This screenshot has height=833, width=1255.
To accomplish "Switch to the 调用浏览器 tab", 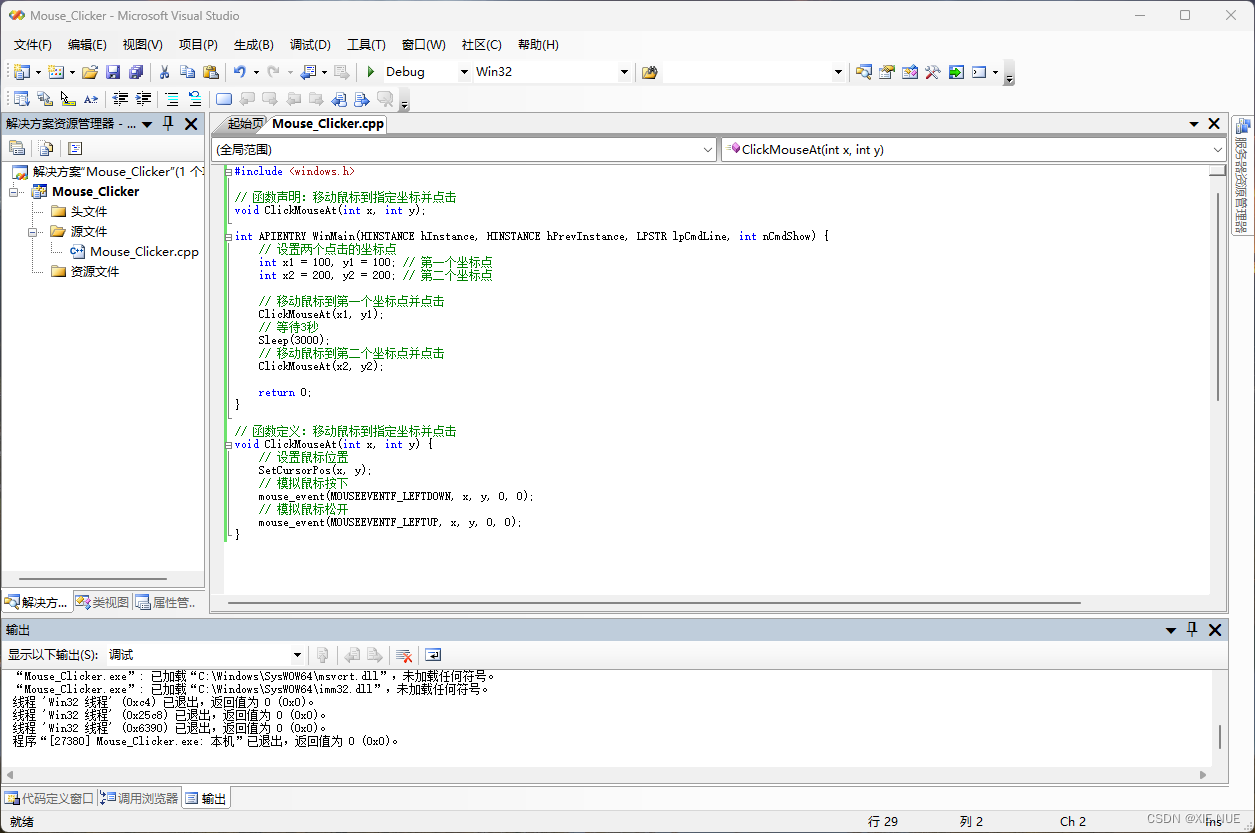I will [x=139, y=798].
